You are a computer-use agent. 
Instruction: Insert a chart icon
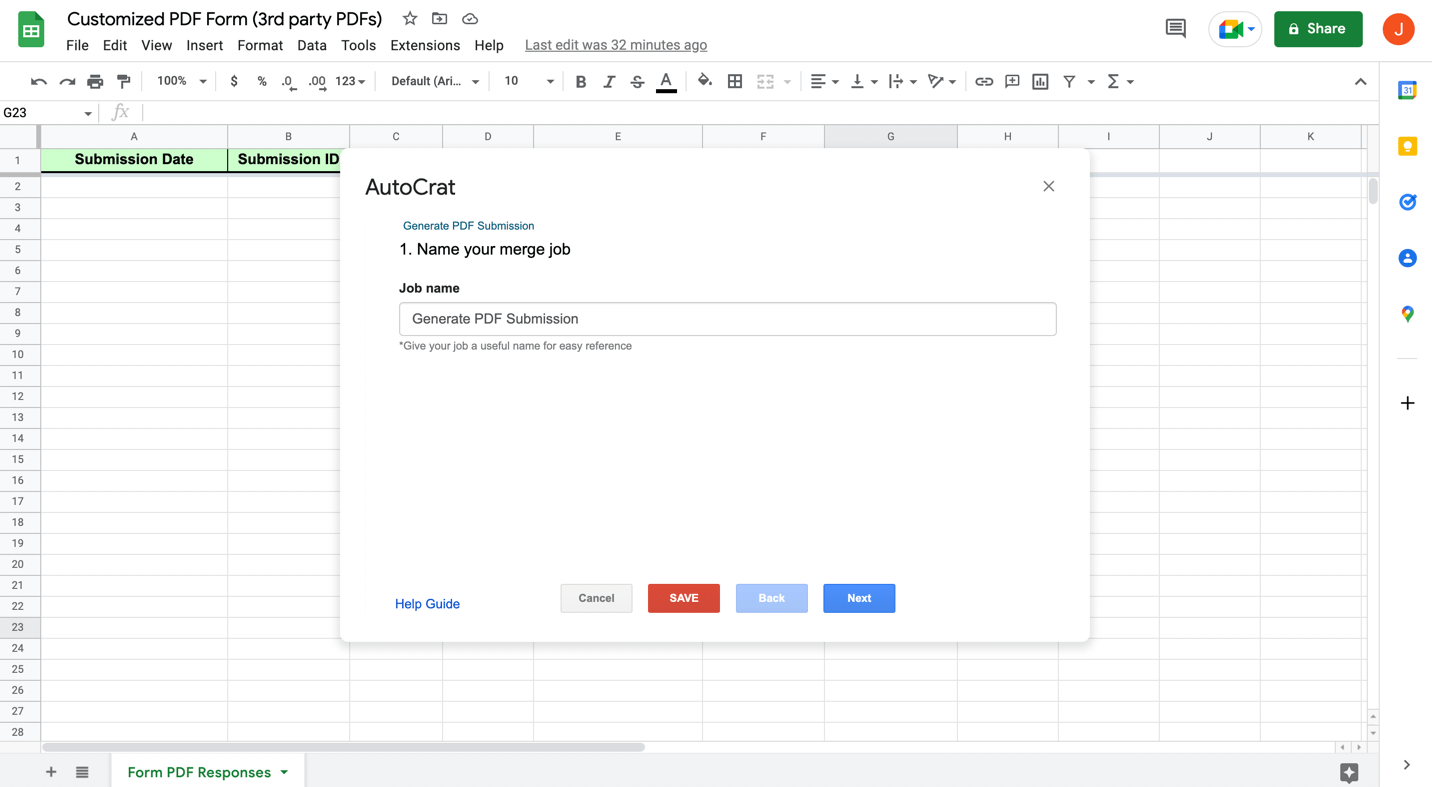click(x=1040, y=82)
